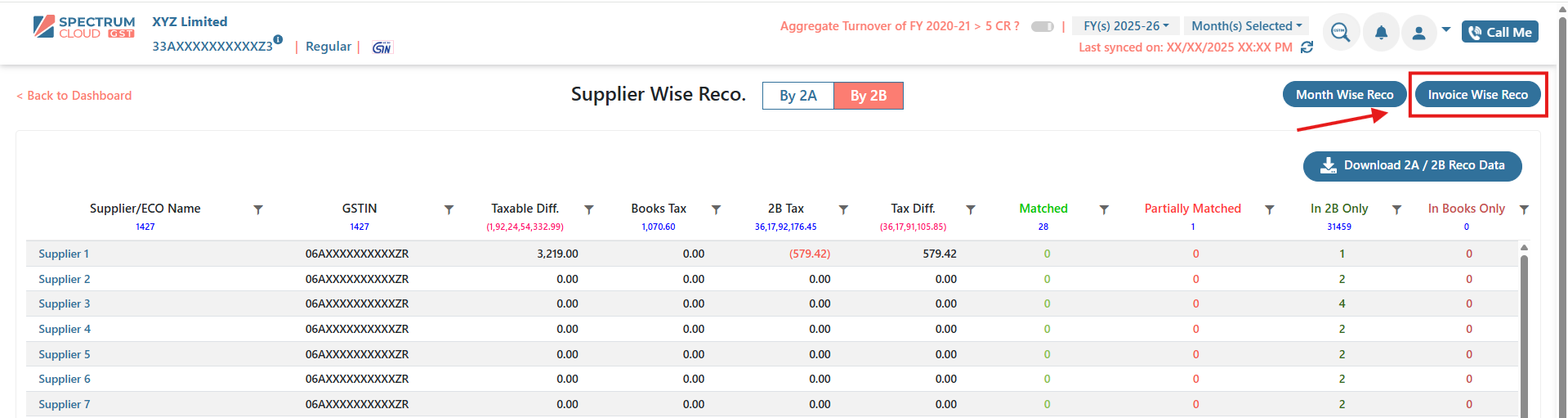Expand the user account menu arrow

pos(1446,29)
